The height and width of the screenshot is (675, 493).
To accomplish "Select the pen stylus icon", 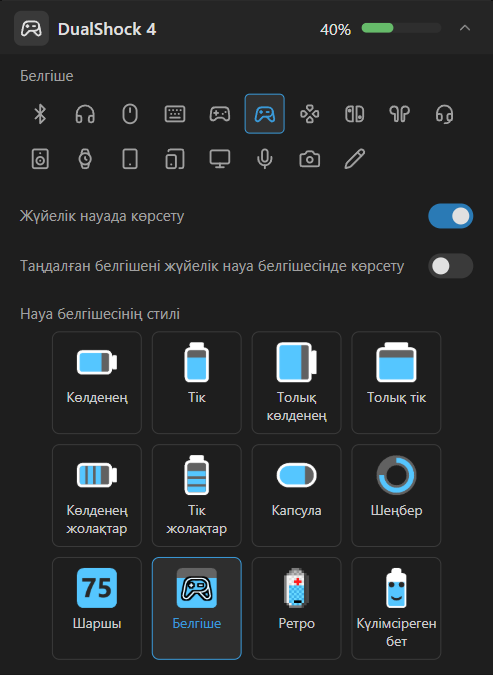I will (355, 159).
